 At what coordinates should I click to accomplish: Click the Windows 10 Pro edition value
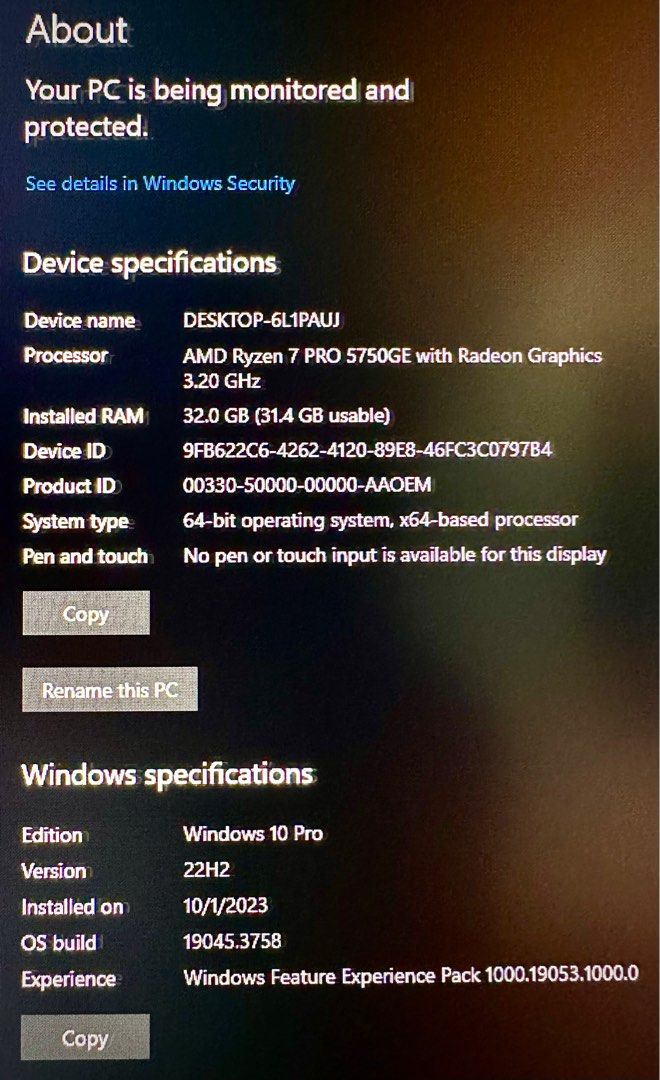pyautogui.click(x=253, y=833)
